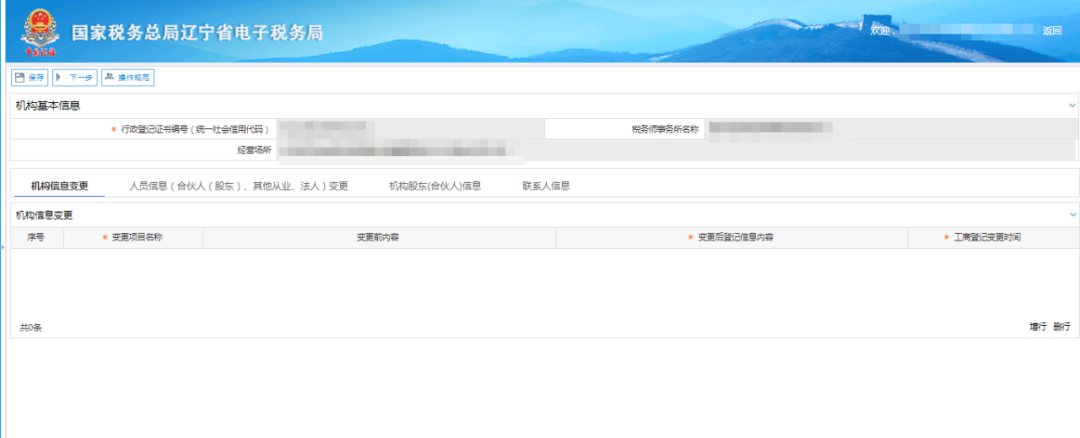This screenshot has width=1080, height=438.
Task: Collapse the 机构信息变更 table section chevron
Action: point(1072,215)
